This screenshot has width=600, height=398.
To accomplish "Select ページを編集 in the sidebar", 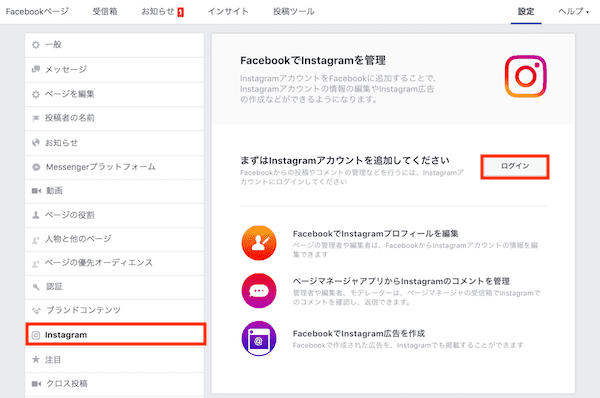I will coord(114,94).
